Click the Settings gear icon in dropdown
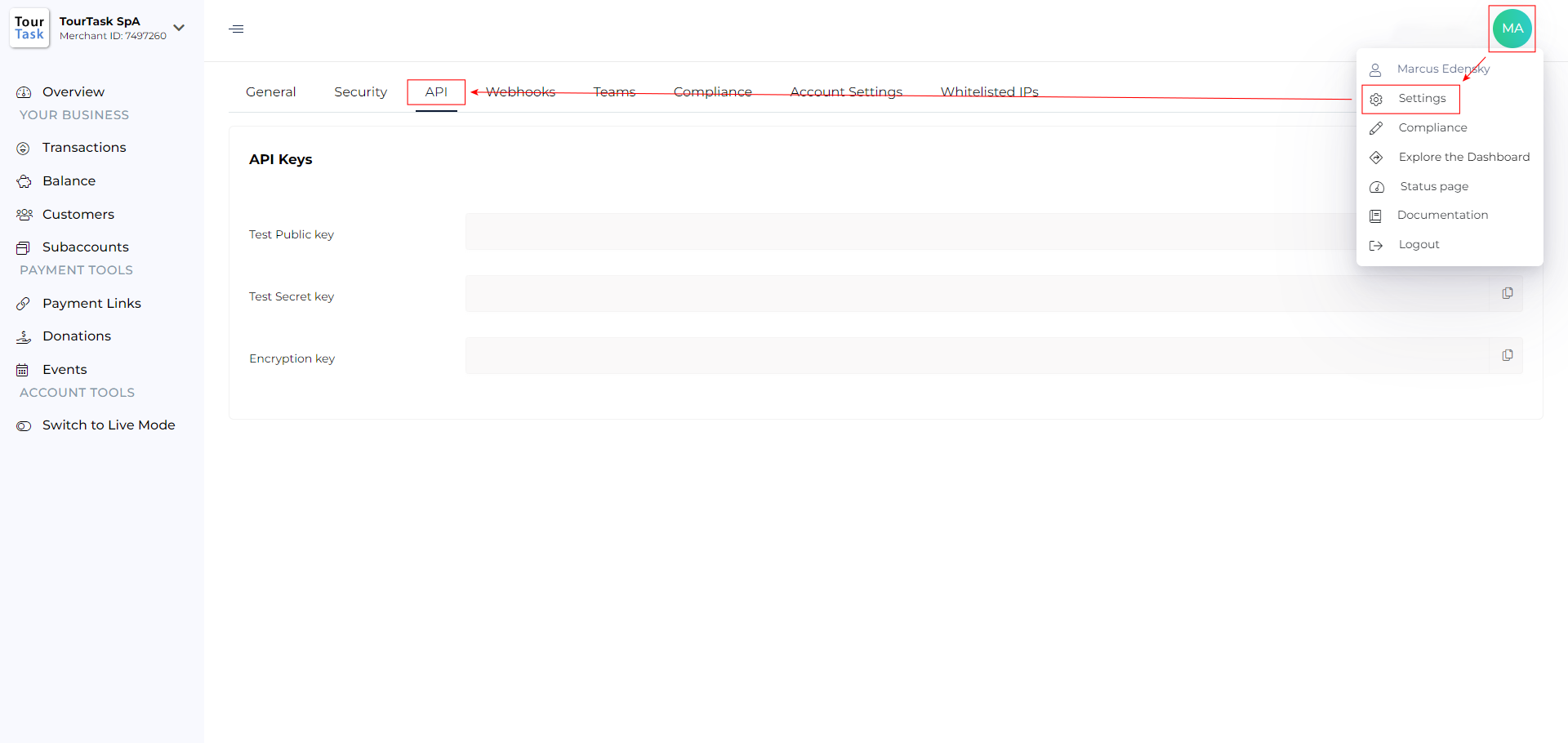The width and height of the screenshot is (1568, 743). (1376, 100)
